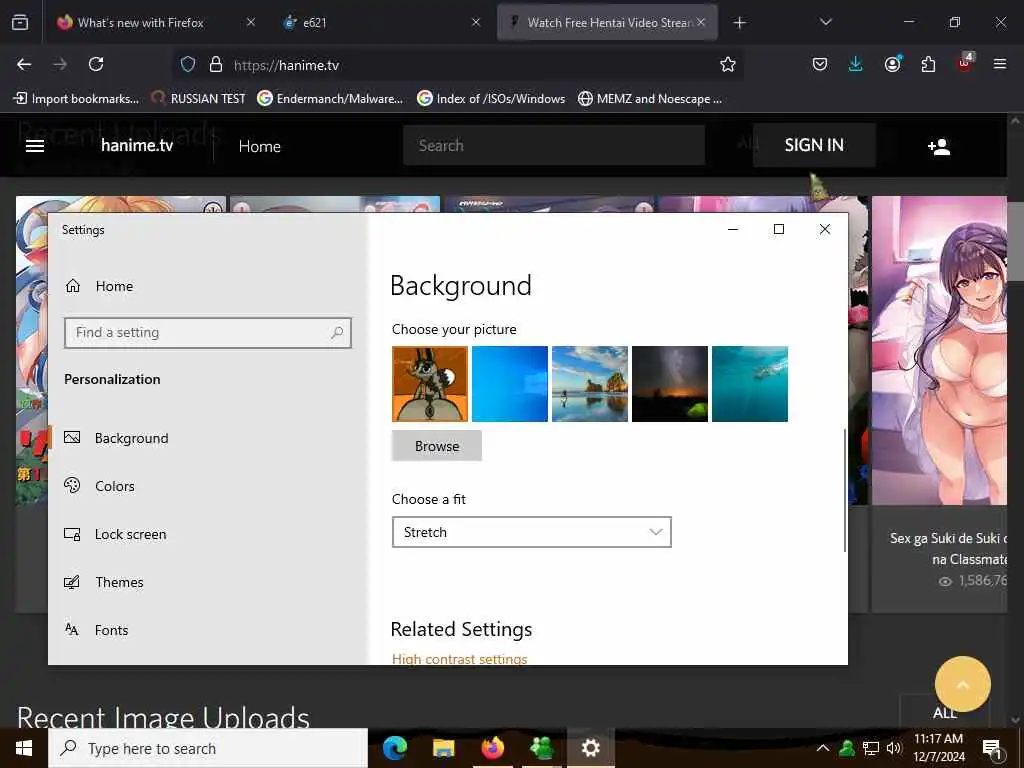Click the hanime.tv site logo
Image resolution: width=1024 pixels, height=768 pixels.
[137, 145]
